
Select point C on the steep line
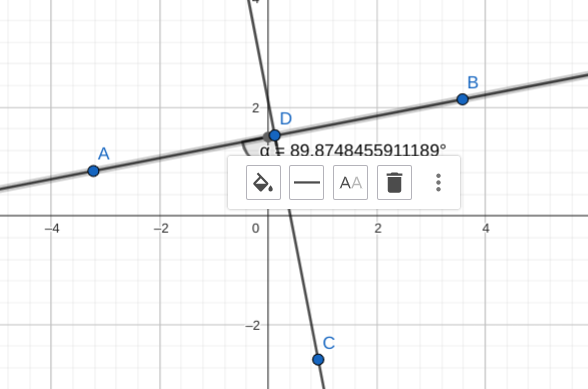318,360
